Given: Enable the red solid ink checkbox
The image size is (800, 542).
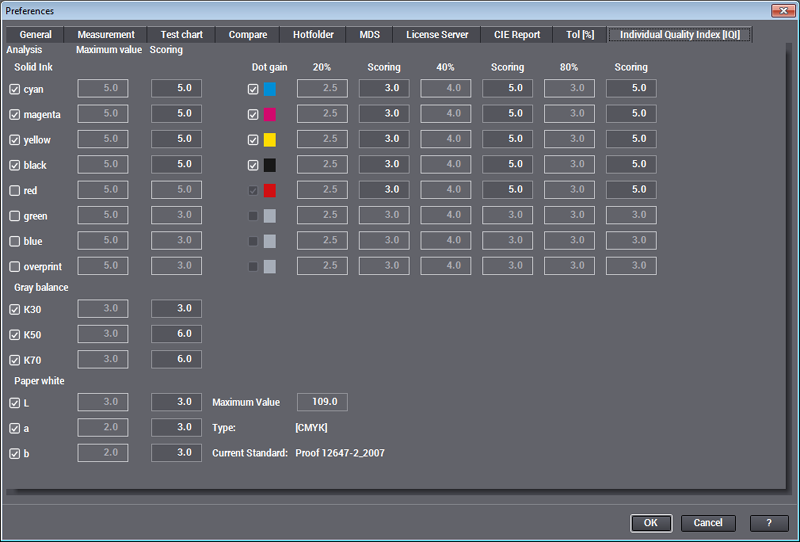Looking at the screenshot, I should point(14,190).
